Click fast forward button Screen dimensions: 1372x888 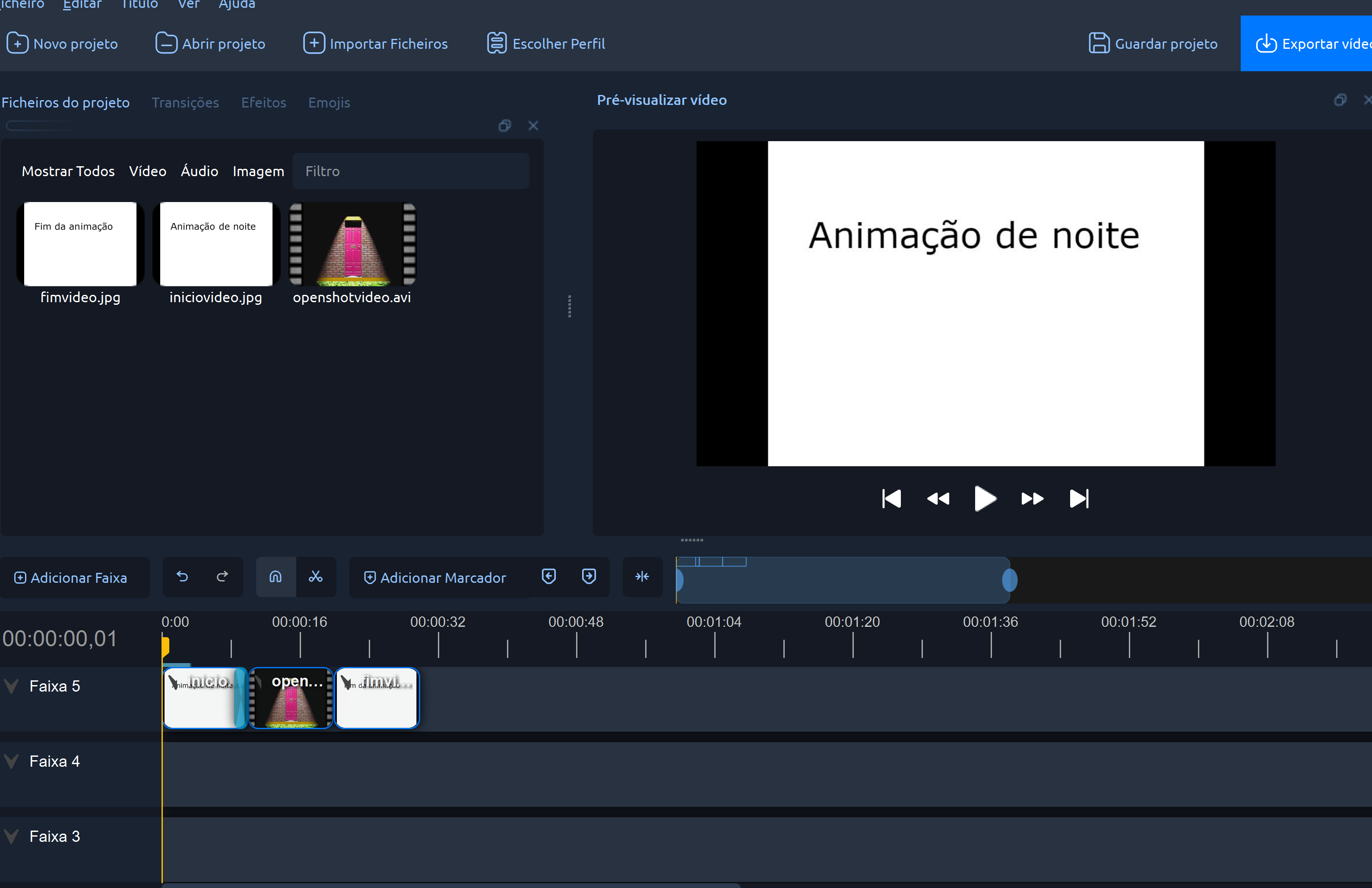click(1032, 499)
